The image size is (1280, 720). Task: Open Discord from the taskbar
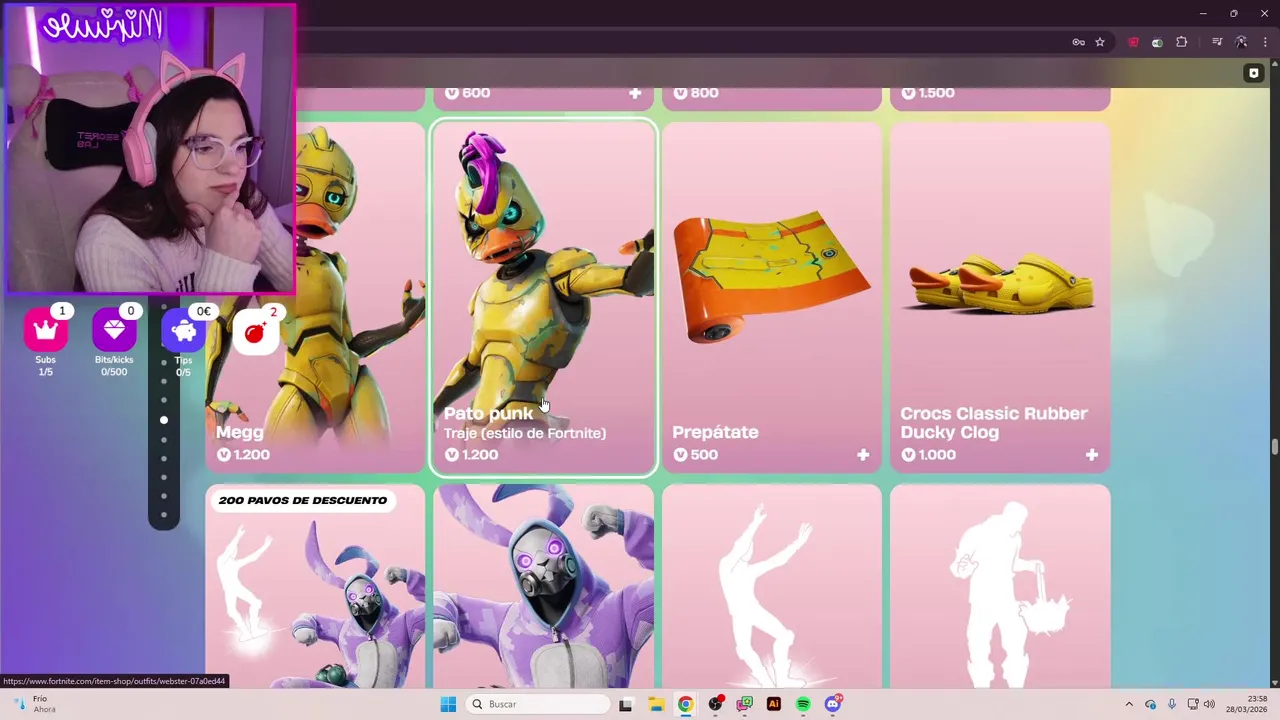[833, 704]
